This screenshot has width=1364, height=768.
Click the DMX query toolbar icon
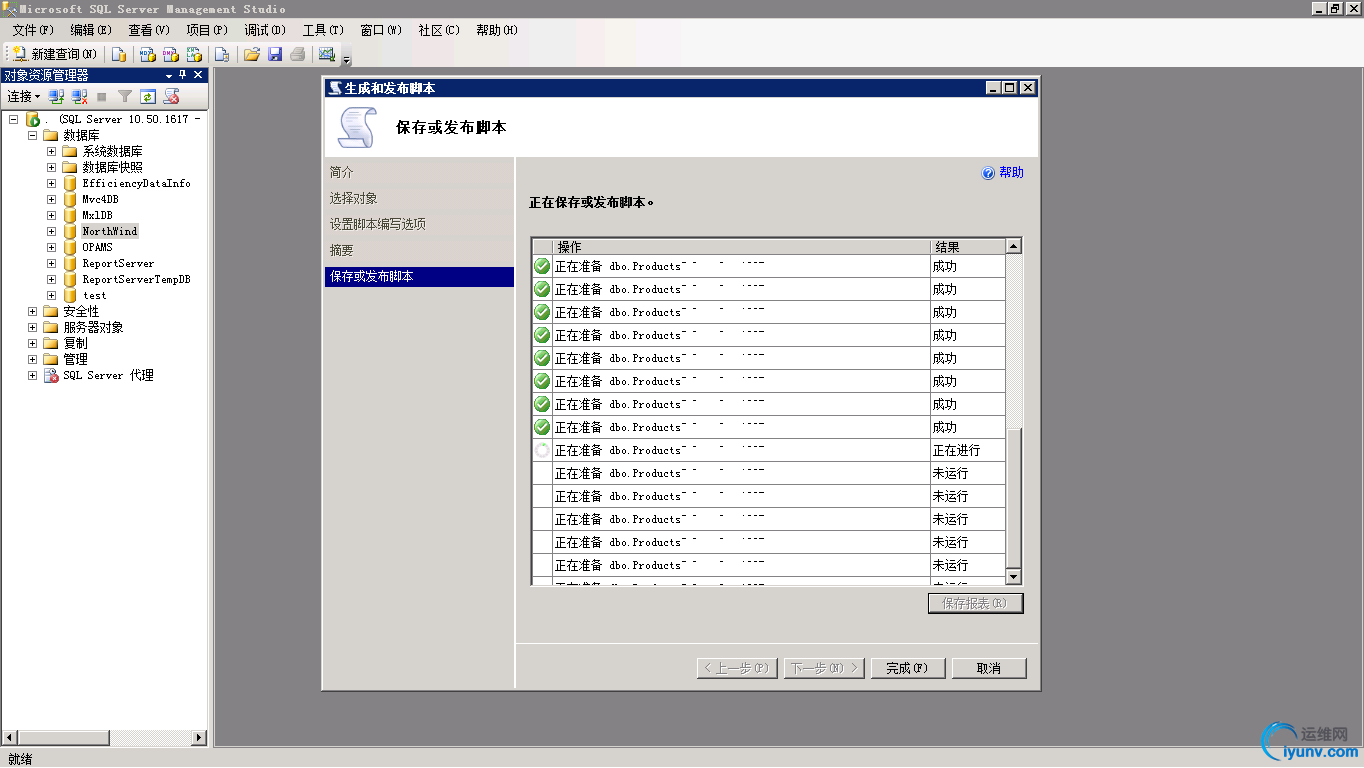pyautogui.click(x=170, y=54)
